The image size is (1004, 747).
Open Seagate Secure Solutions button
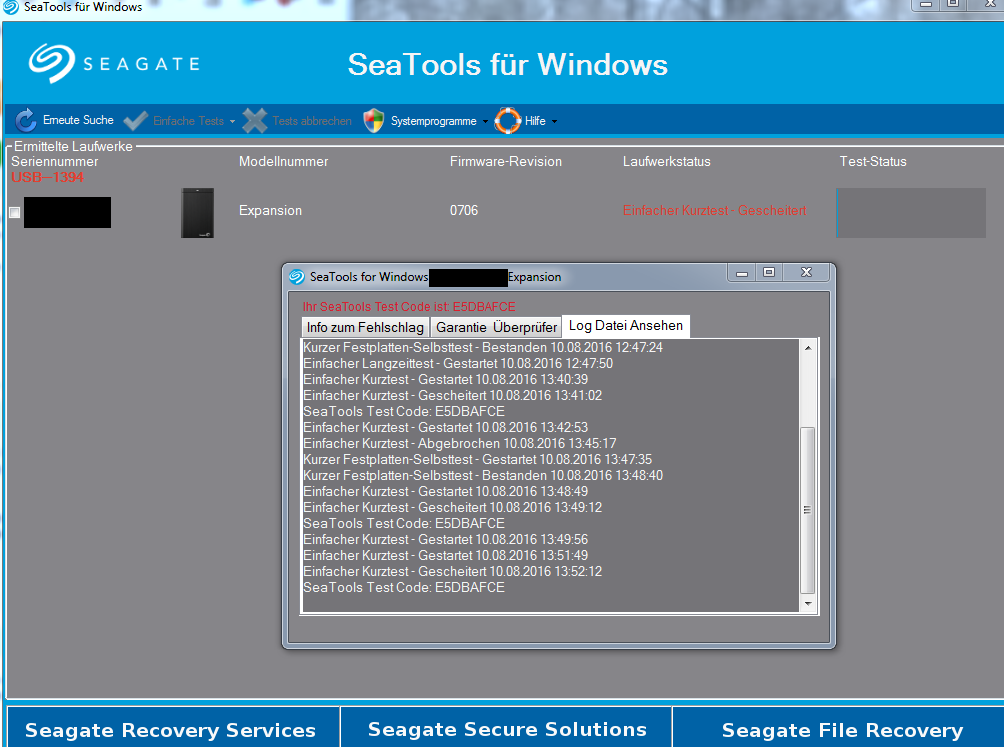[506, 727]
